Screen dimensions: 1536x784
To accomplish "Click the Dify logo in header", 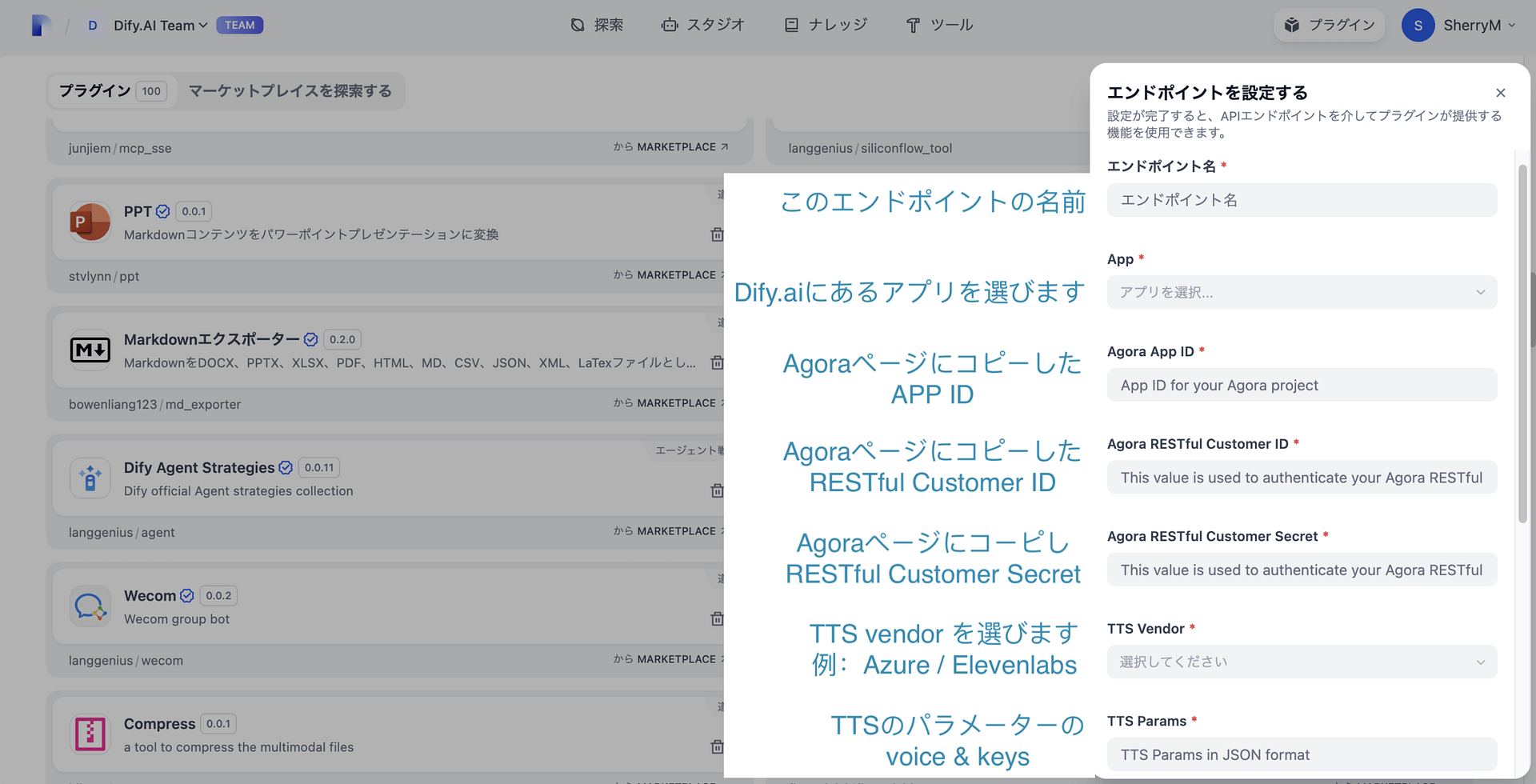I will 41,26.
